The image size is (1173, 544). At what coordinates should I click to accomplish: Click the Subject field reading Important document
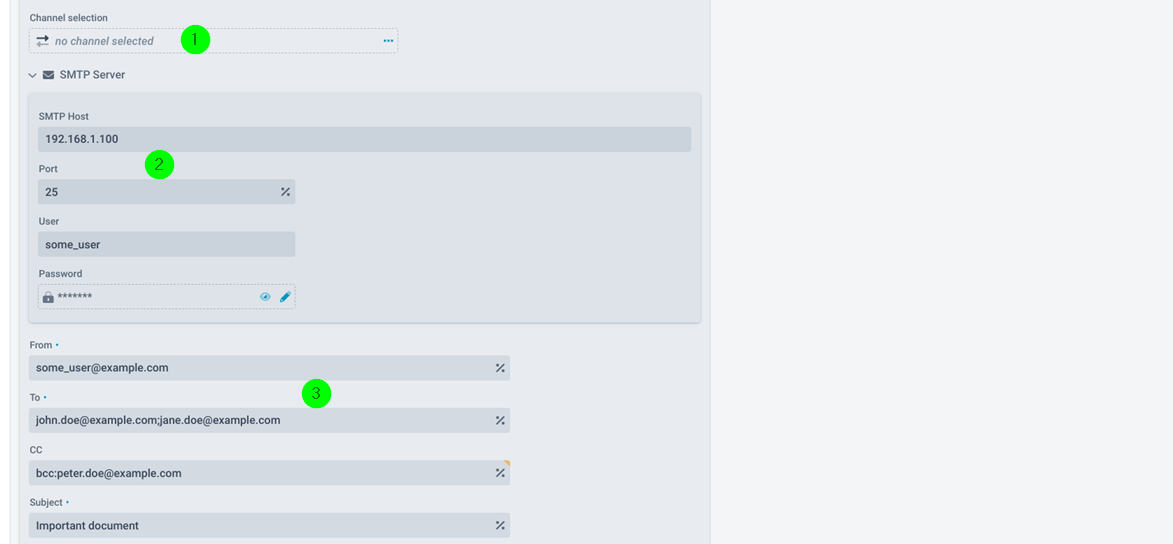269,525
